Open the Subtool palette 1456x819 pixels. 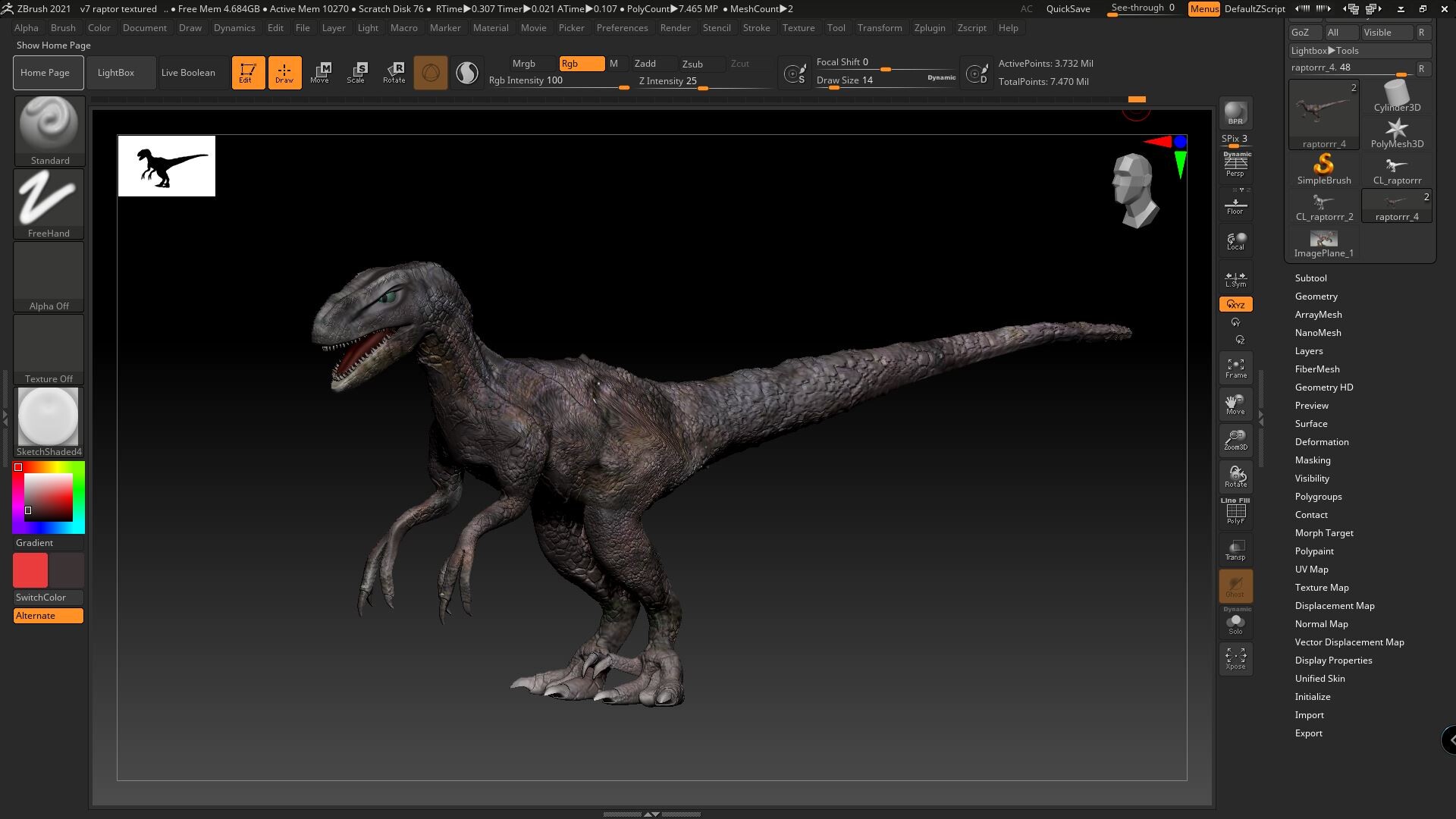(x=1310, y=278)
